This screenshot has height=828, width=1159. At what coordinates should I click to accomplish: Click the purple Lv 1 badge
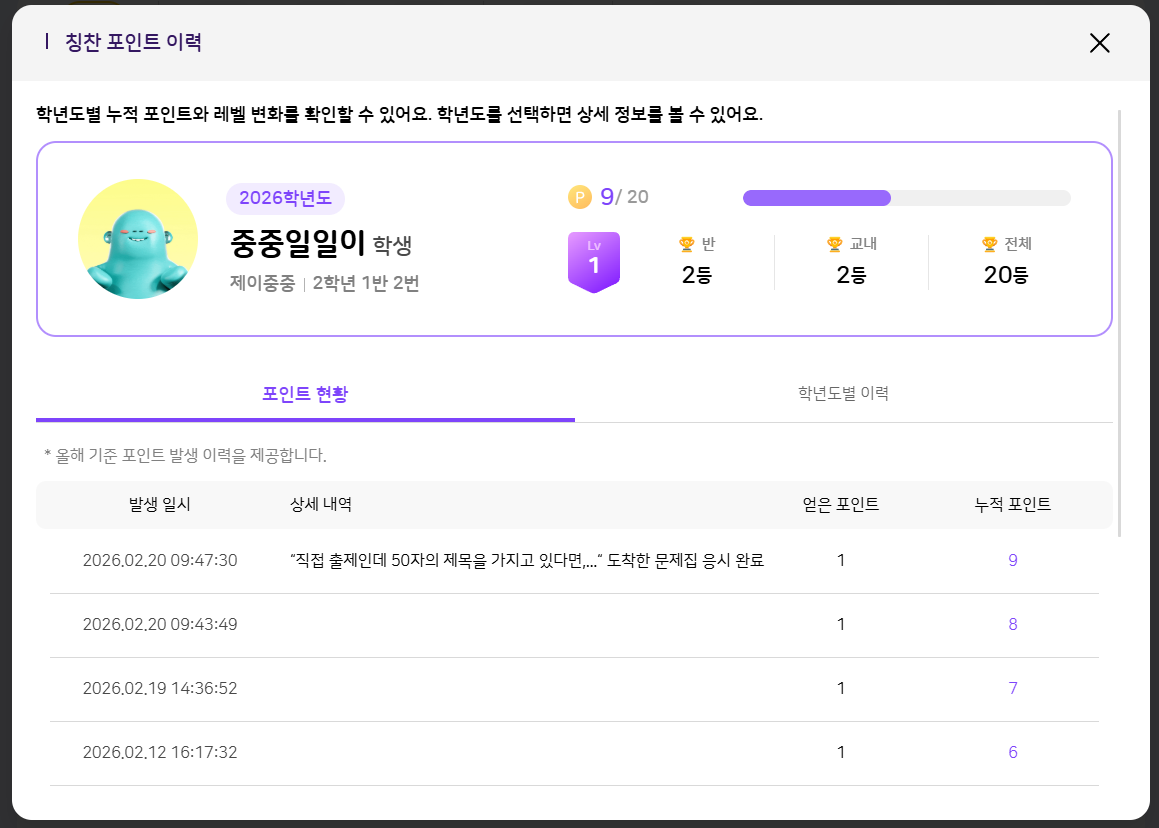coord(594,262)
